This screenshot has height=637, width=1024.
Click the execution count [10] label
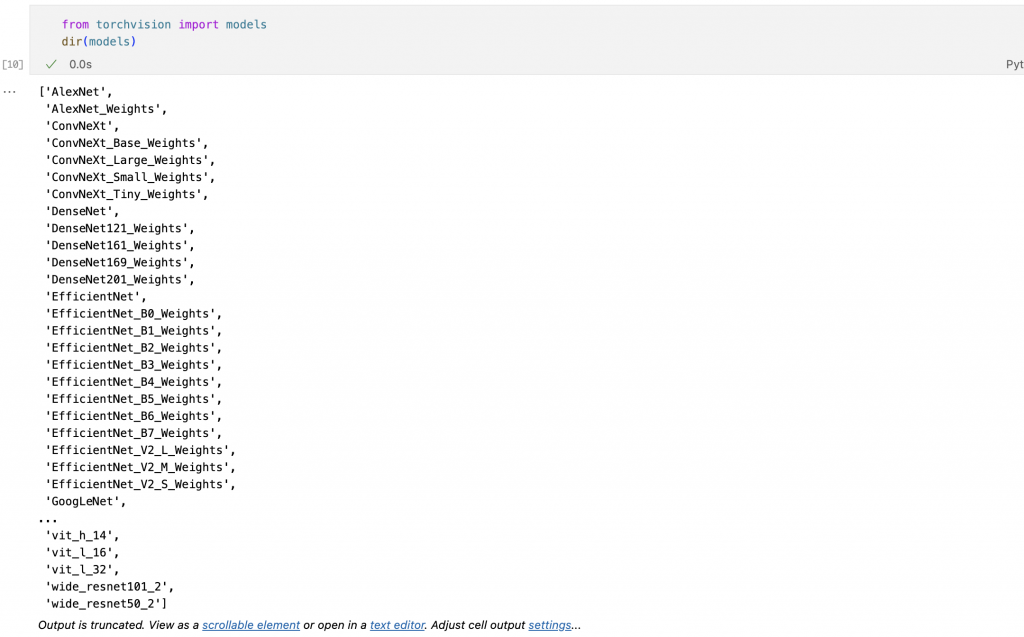(12, 64)
